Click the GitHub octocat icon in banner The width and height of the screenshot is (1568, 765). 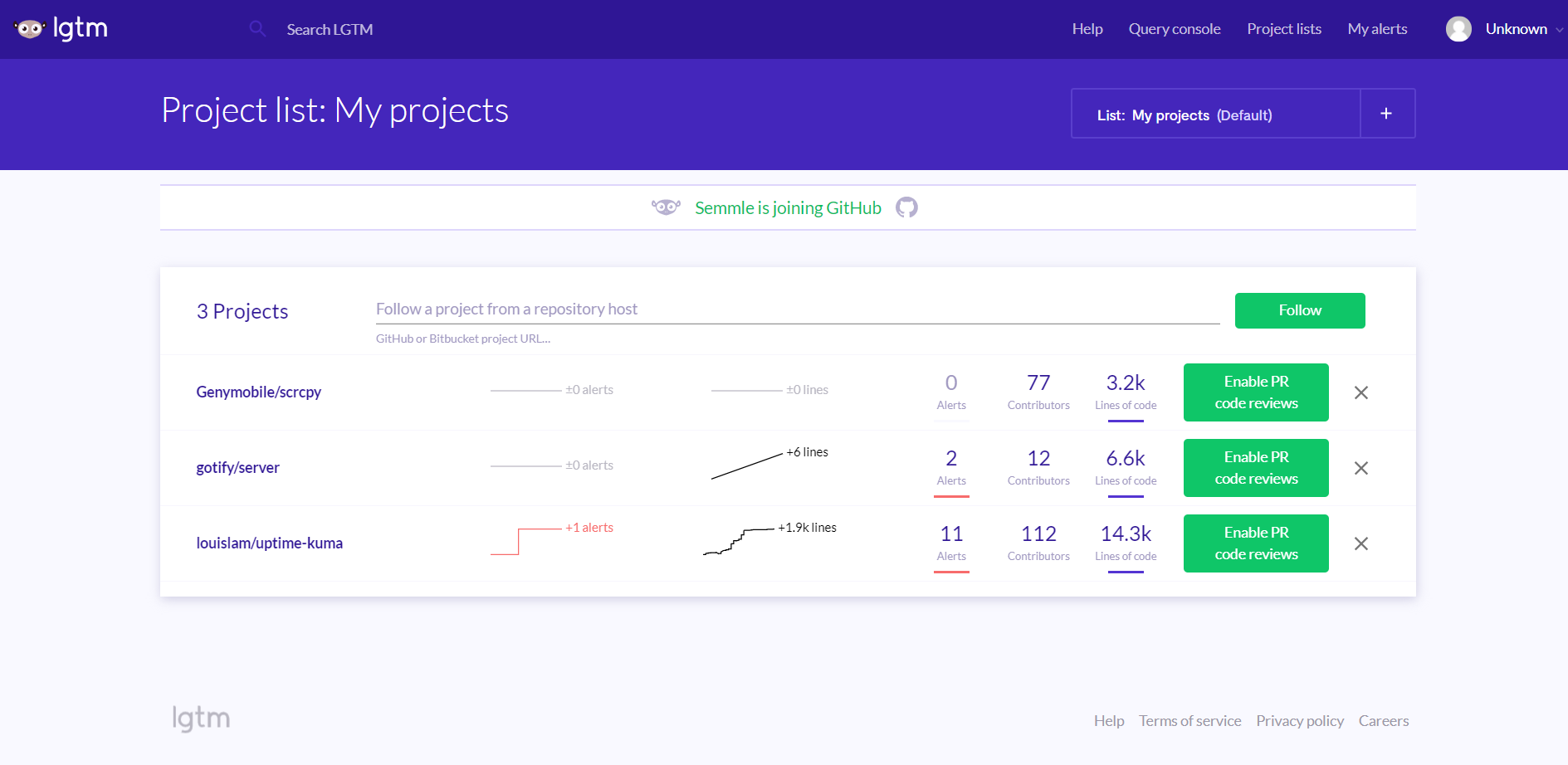(906, 207)
